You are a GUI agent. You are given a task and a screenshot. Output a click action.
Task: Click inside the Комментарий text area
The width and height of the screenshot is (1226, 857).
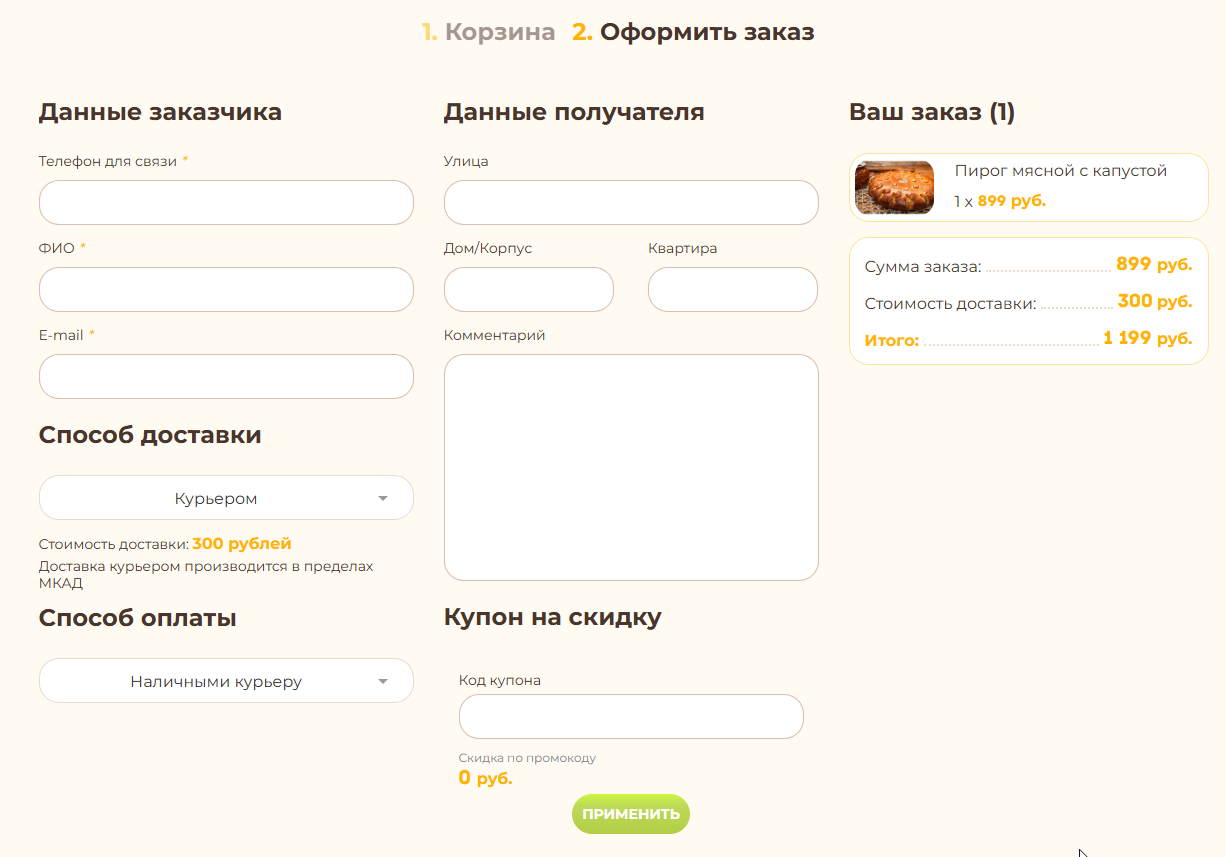(631, 467)
